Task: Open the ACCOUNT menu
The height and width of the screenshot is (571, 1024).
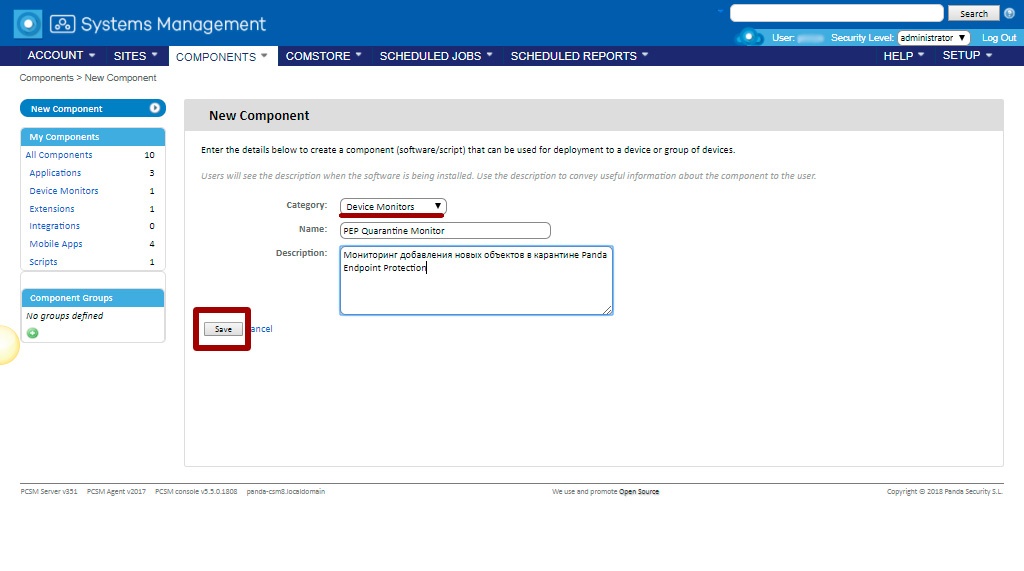Action: pyautogui.click(x=61, y=56)
